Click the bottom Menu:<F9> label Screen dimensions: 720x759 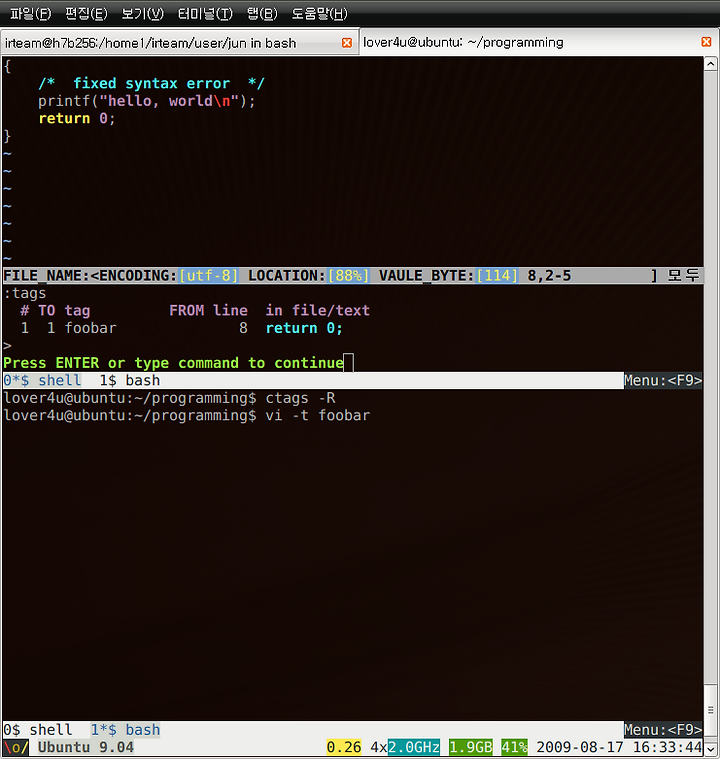point(663,729)
